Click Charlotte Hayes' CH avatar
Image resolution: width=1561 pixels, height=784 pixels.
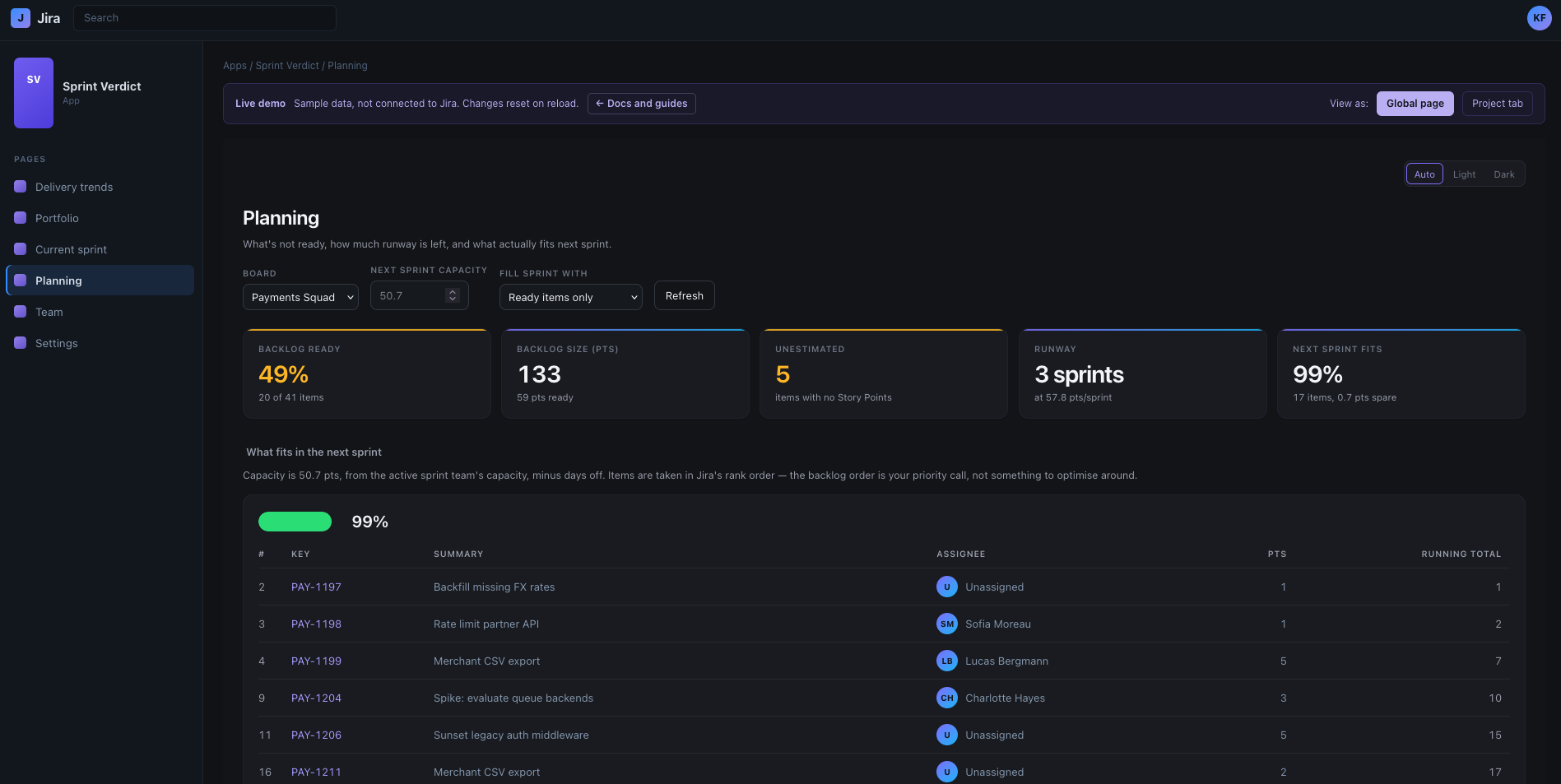(x=947, y=698)
